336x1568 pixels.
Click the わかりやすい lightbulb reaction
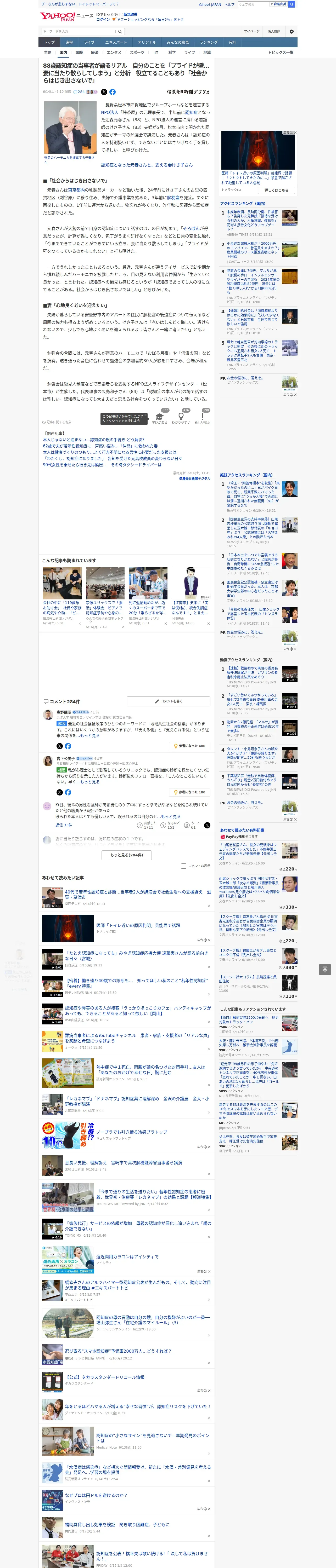[181, 417]
